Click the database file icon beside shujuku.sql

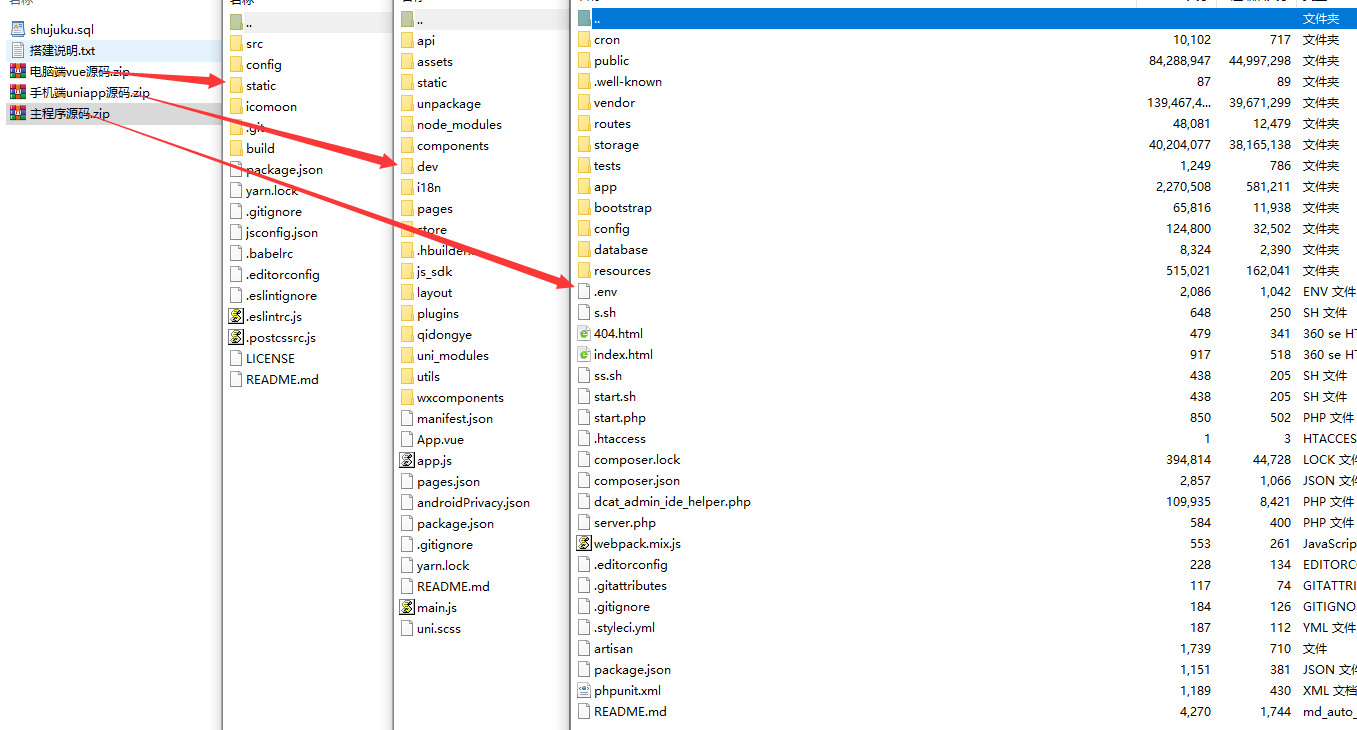pos(17,29)
